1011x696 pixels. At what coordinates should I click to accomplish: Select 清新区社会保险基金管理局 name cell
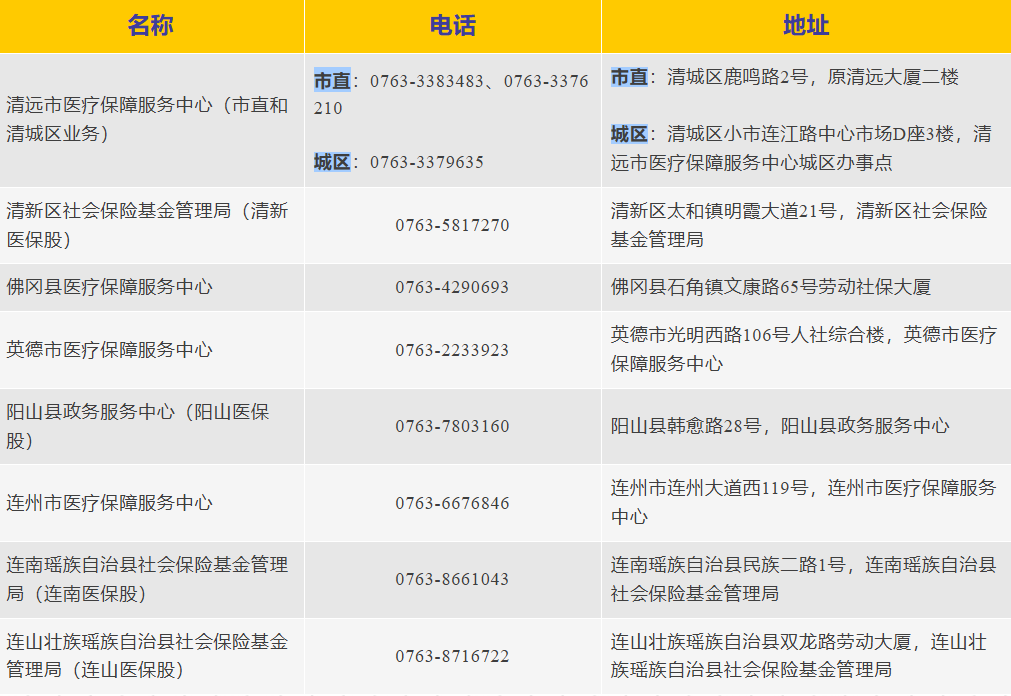point(147,225)
